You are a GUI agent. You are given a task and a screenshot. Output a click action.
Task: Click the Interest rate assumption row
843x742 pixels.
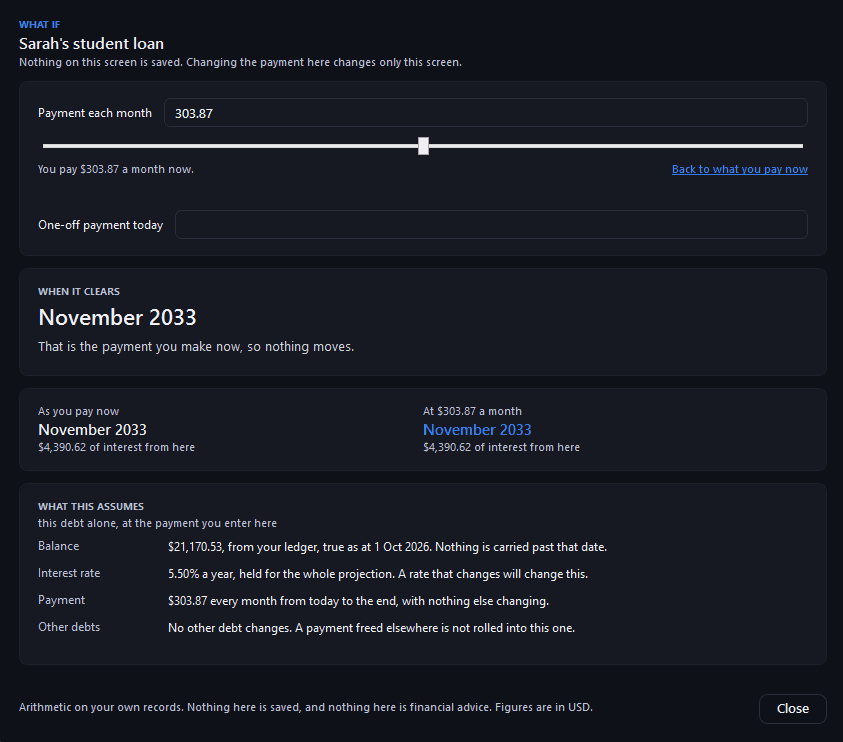[313, 574]
